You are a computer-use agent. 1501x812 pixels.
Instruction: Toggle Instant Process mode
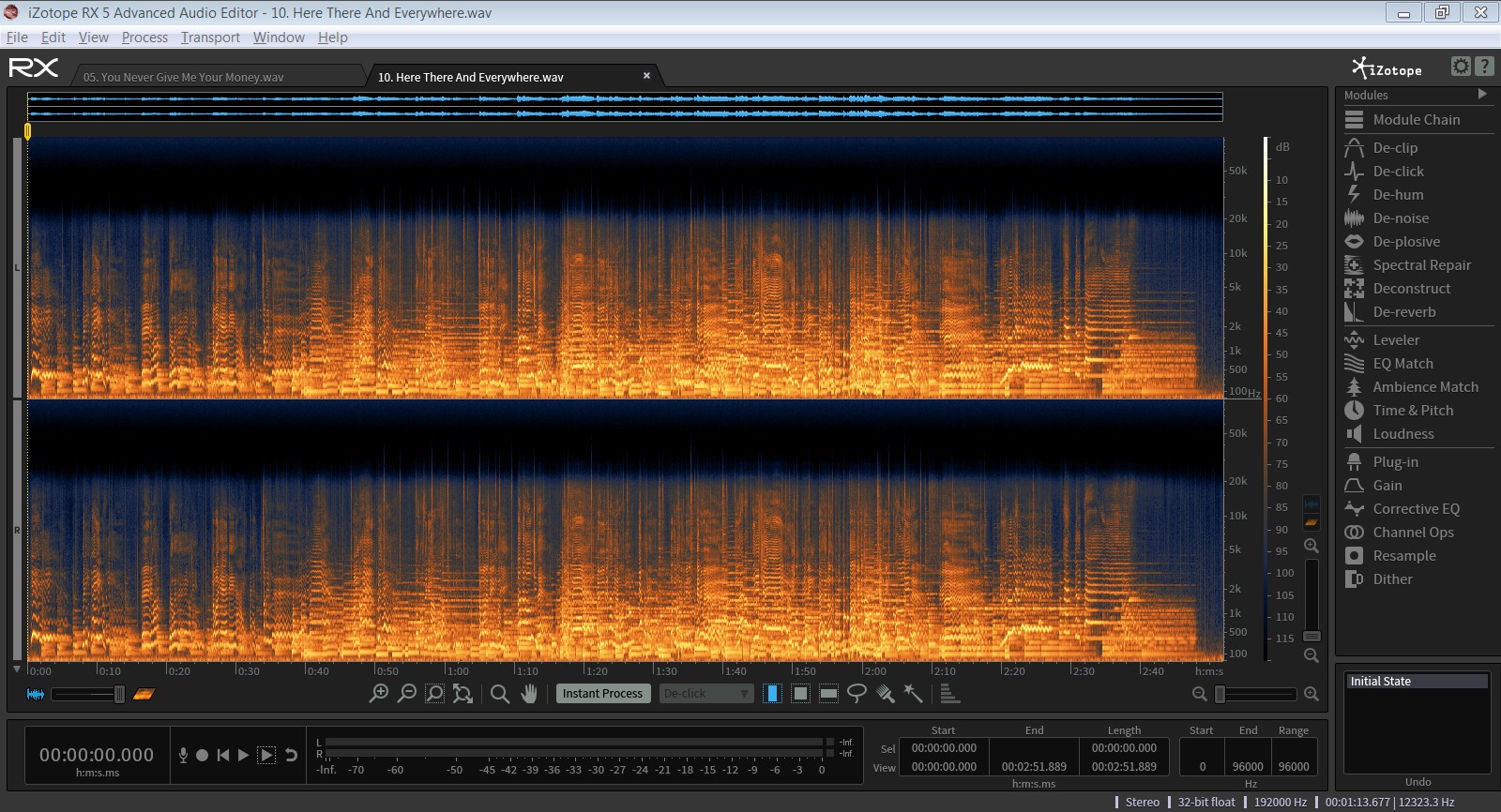603,694
